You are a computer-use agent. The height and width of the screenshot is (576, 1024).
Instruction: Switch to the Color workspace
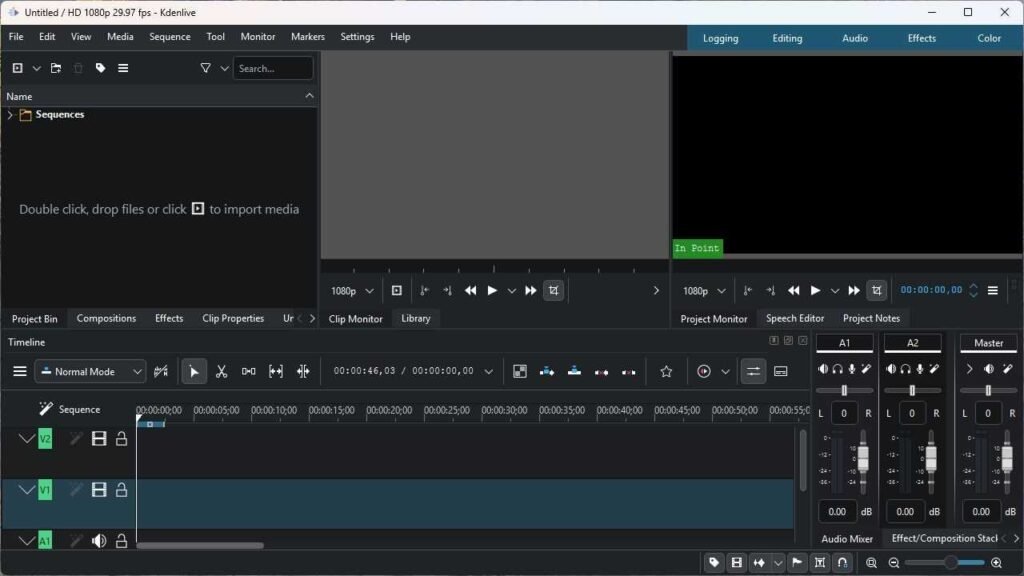988,38
